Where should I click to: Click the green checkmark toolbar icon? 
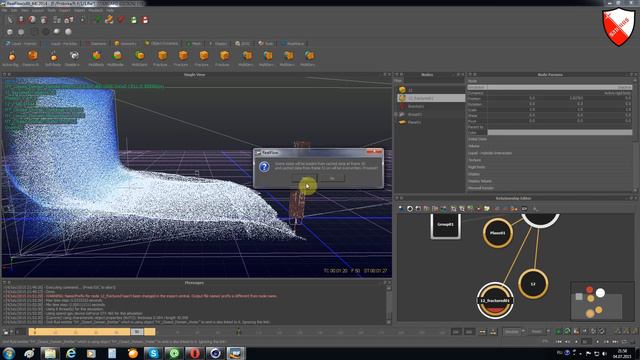point(98,20)
